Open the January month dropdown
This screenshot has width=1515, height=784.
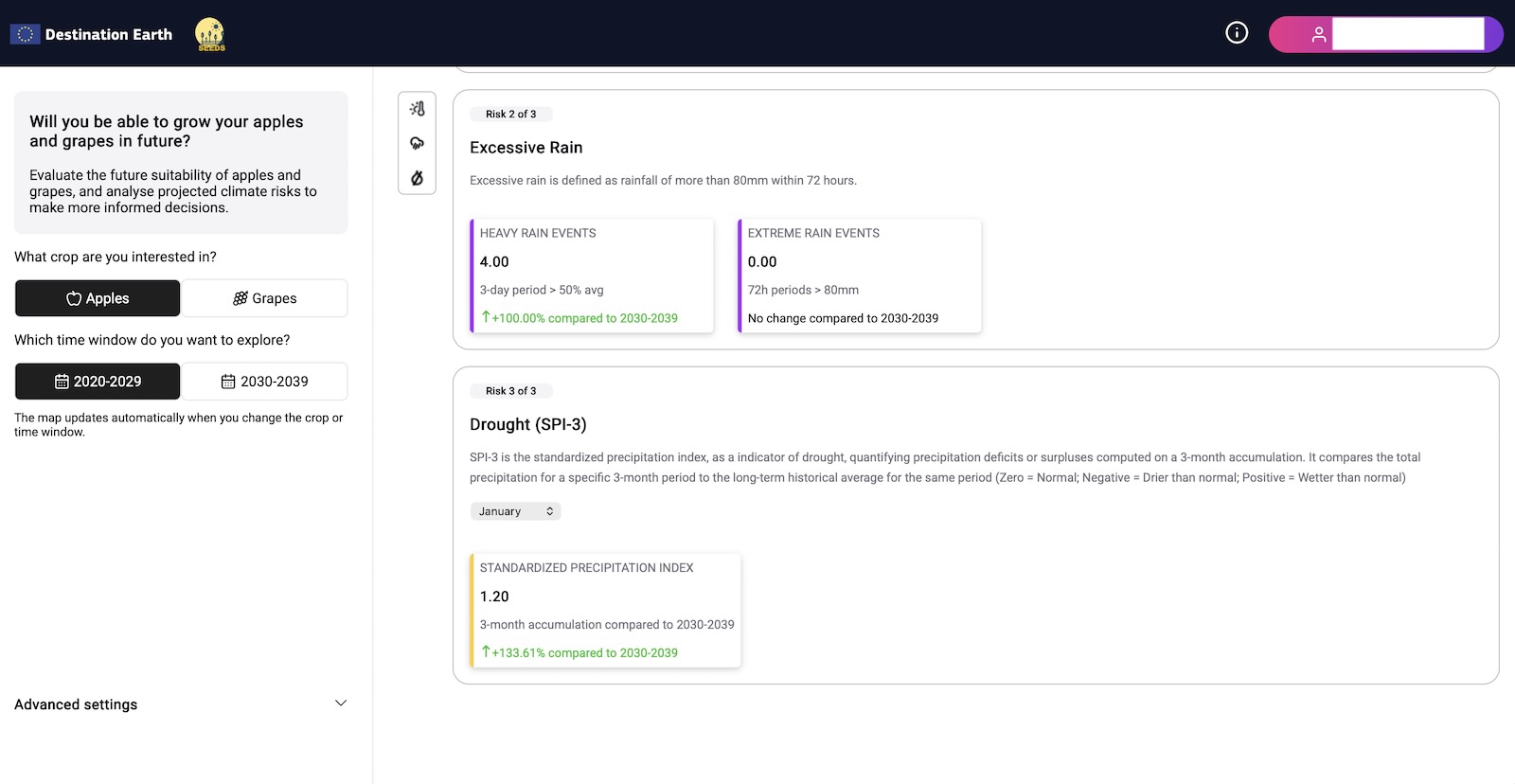515,511
